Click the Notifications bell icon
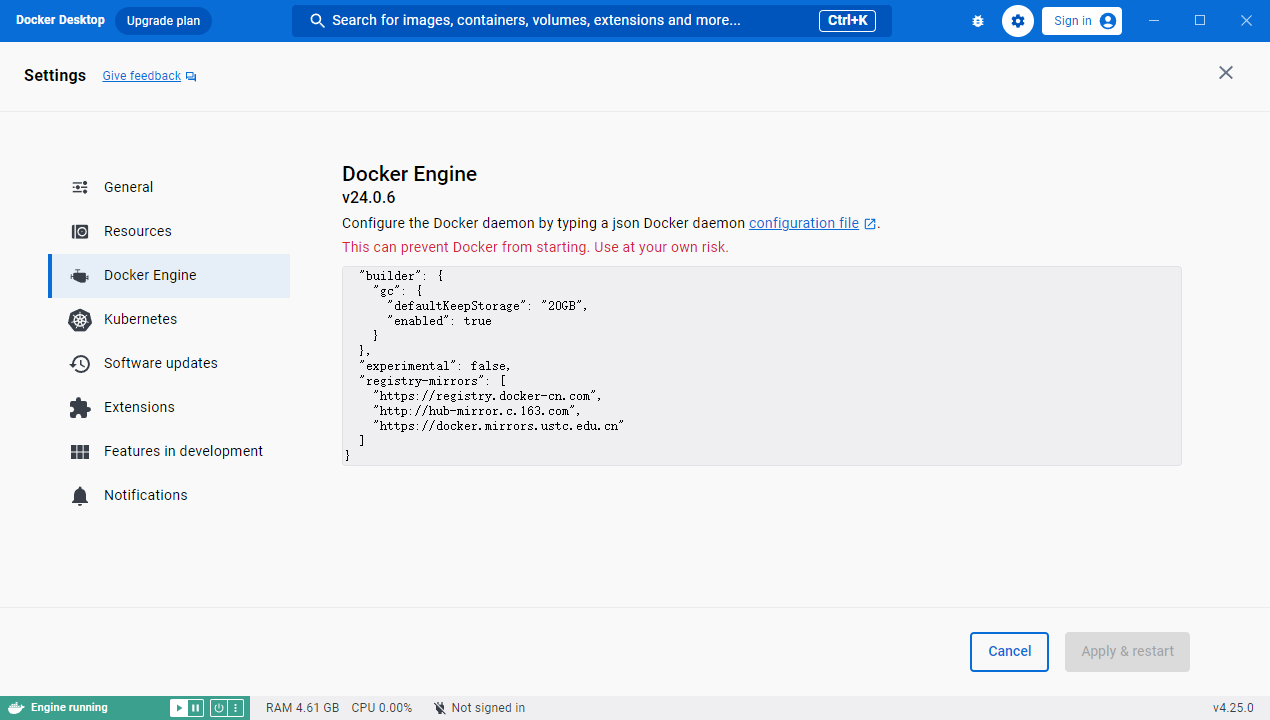This screenshot has height=720, width=1270. pos(80,496)
